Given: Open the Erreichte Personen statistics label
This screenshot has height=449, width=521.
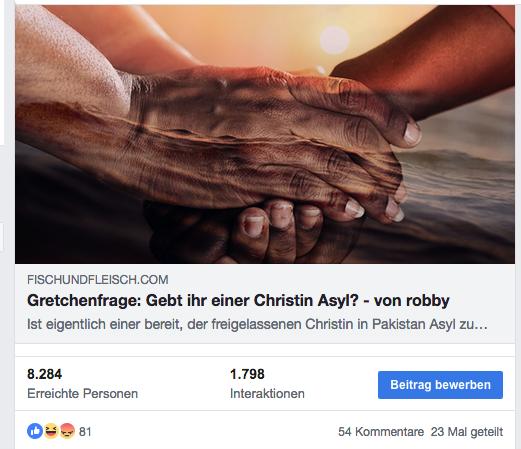Looking at the screenshot, I should (x=82, y=394).
